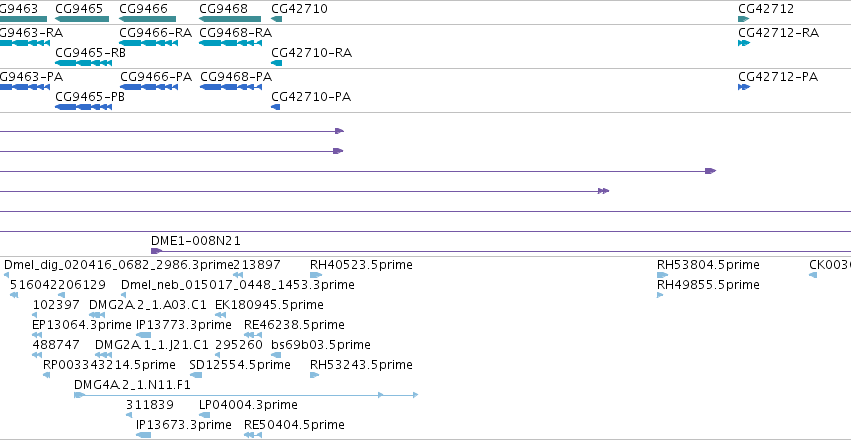The height and width of the screenshot is (440, 851).
Task: Click EST EK180945.5prime
Action: click(x=220, y=315)
